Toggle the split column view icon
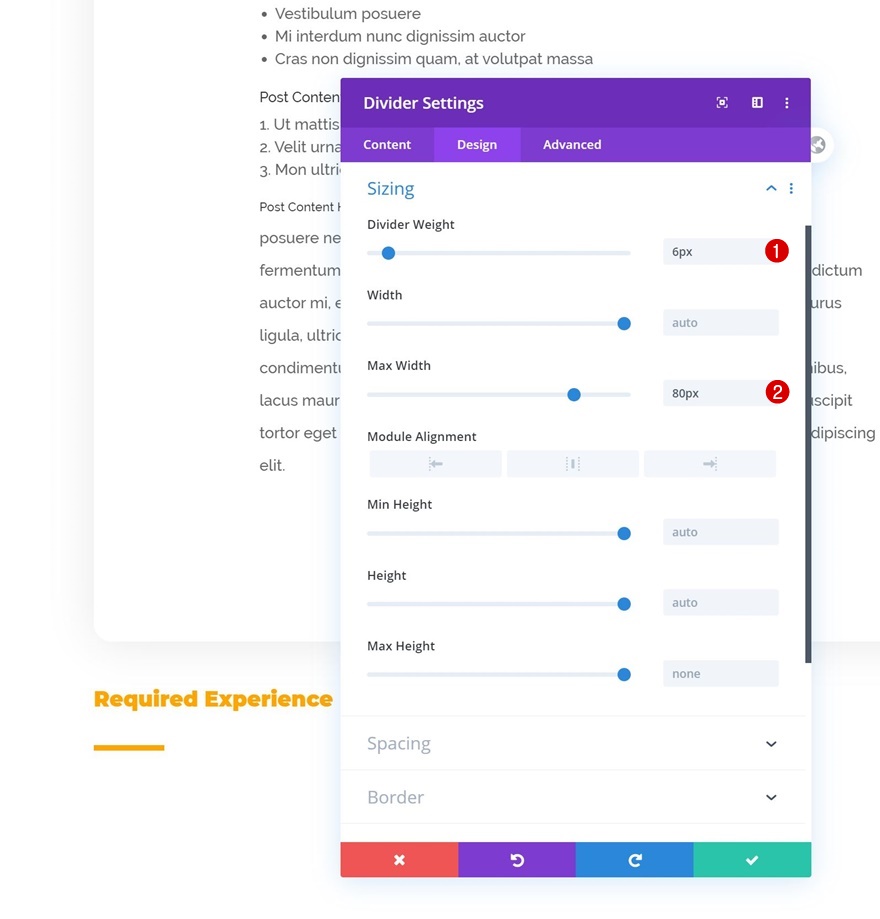This screenshot has height=919, width=880. 757,103
